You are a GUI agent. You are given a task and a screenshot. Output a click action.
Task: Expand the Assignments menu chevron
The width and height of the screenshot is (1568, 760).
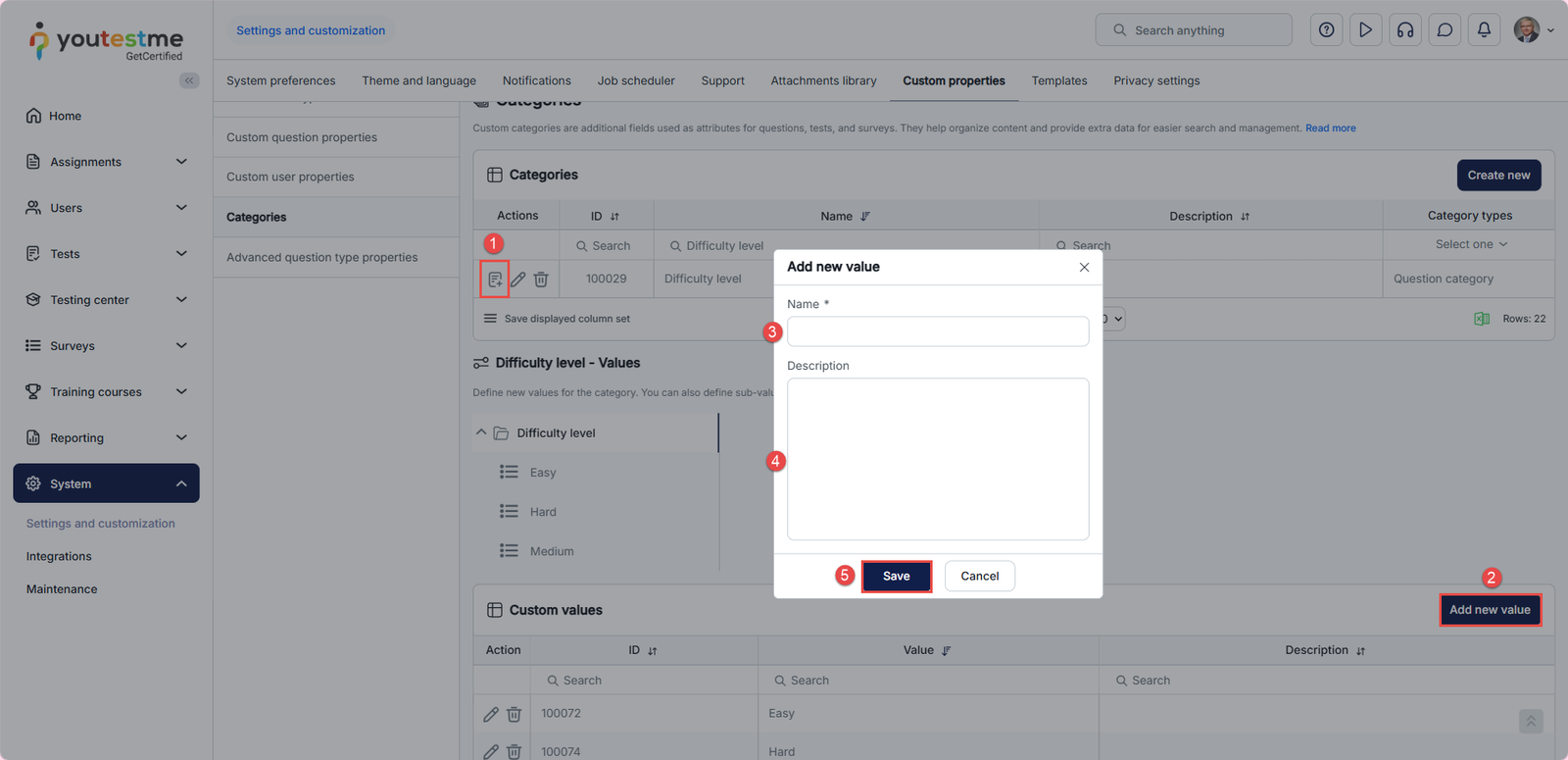coord(181,162)
